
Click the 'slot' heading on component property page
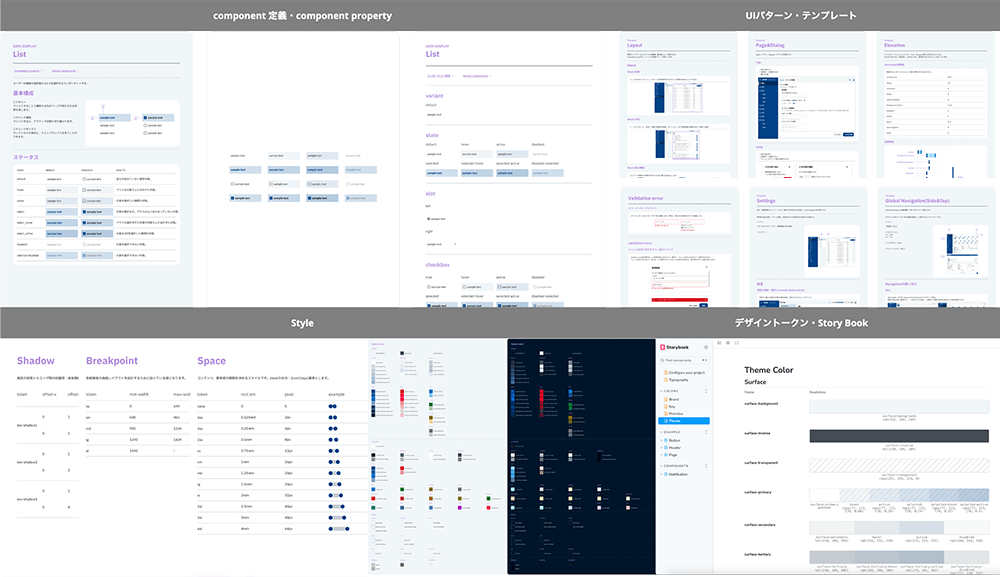coord(430,193)
